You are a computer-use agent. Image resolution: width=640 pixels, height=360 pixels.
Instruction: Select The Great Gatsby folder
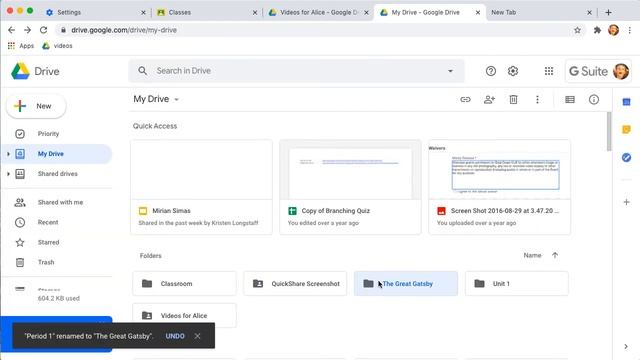coord(406,283)
